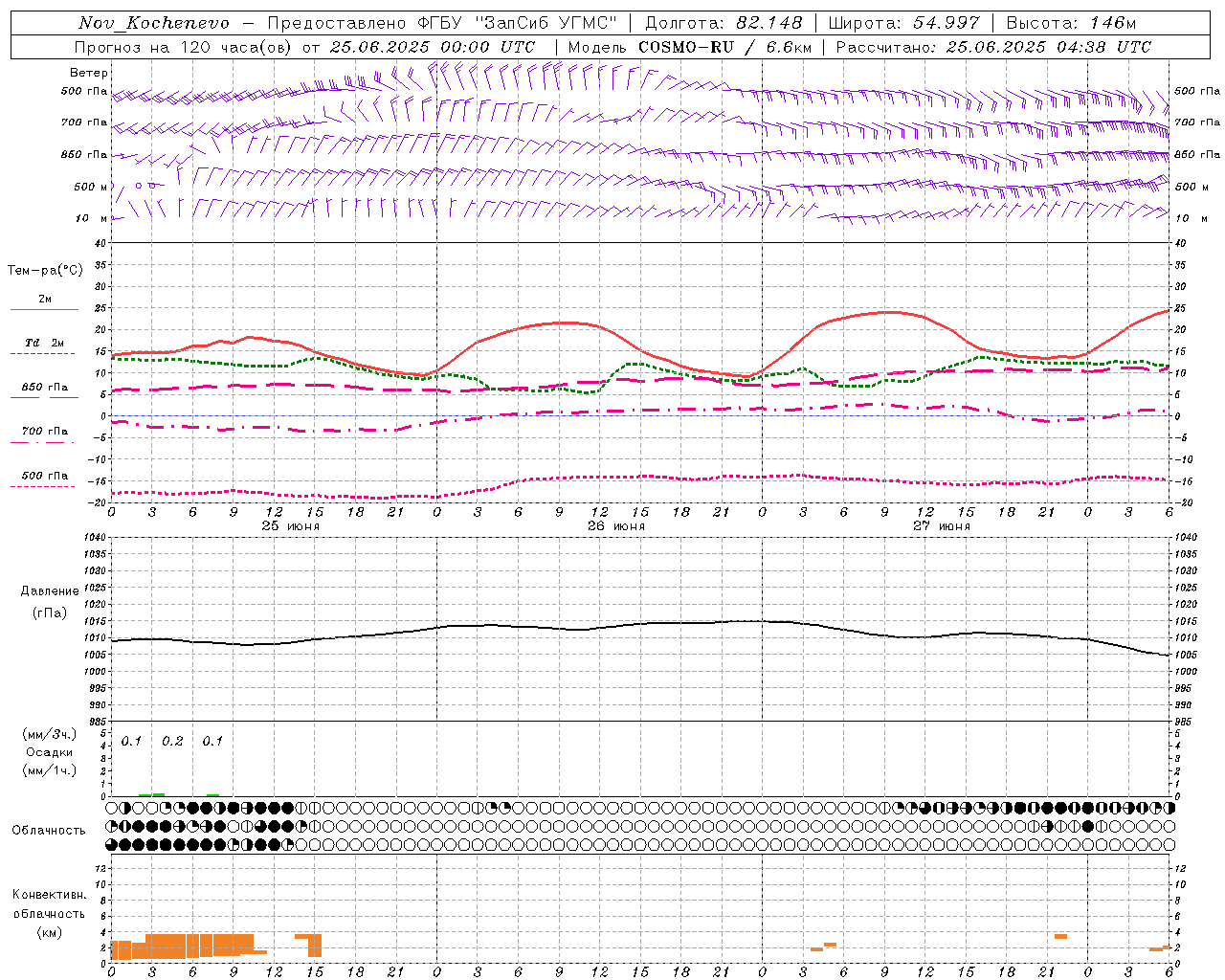Click the (гПа) unit label under Давление
This screenshot has height=980, width=1225.
tap(49, 613)
